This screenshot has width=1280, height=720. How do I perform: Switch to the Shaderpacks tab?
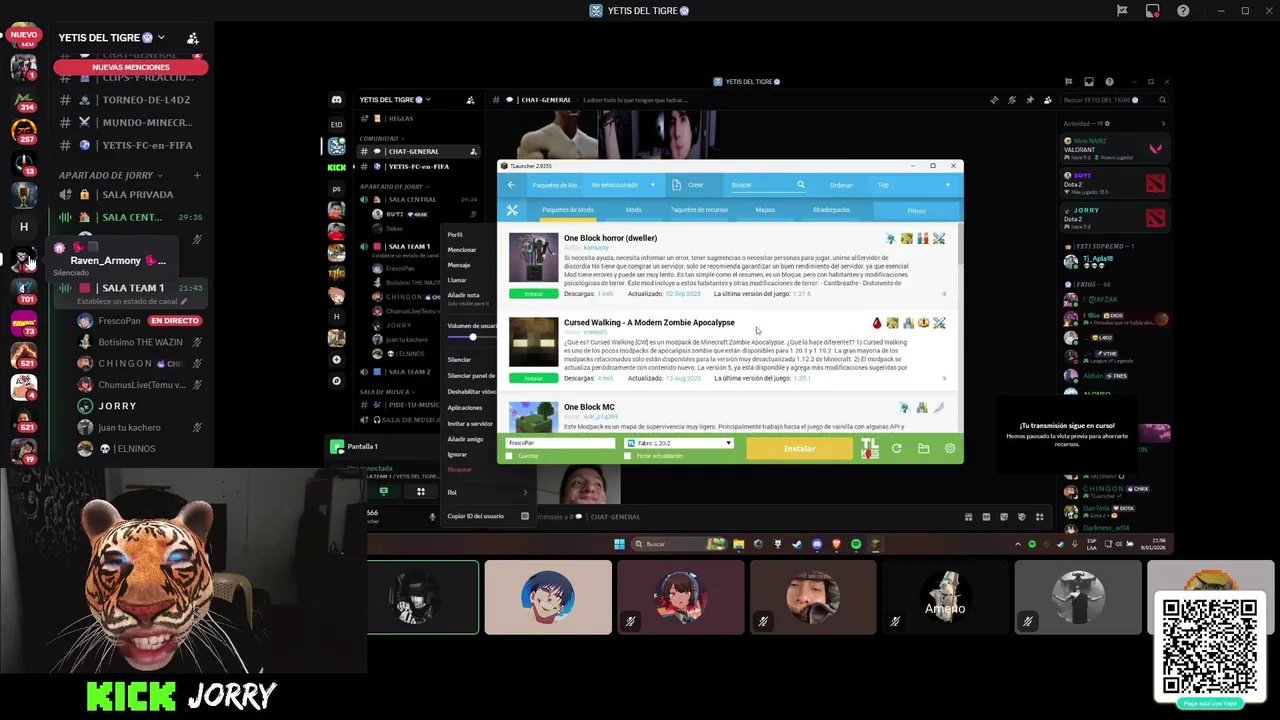831,210
